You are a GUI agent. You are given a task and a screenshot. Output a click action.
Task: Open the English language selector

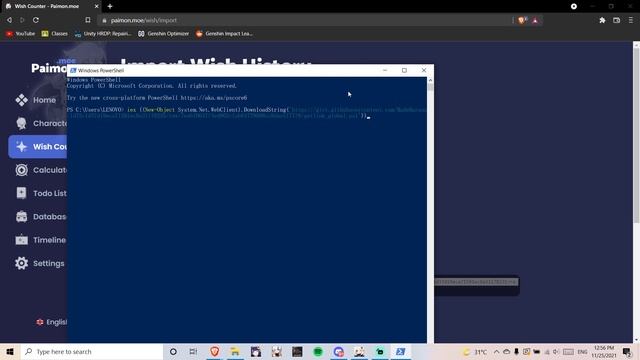51,322
